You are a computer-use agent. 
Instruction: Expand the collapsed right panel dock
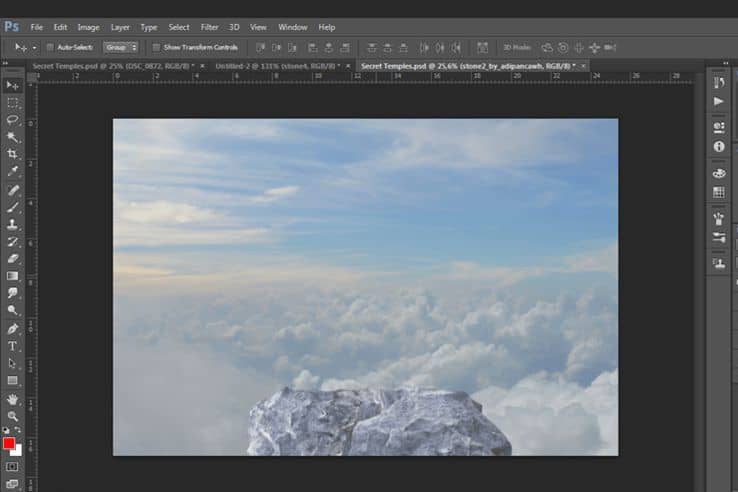pos(725,63)
